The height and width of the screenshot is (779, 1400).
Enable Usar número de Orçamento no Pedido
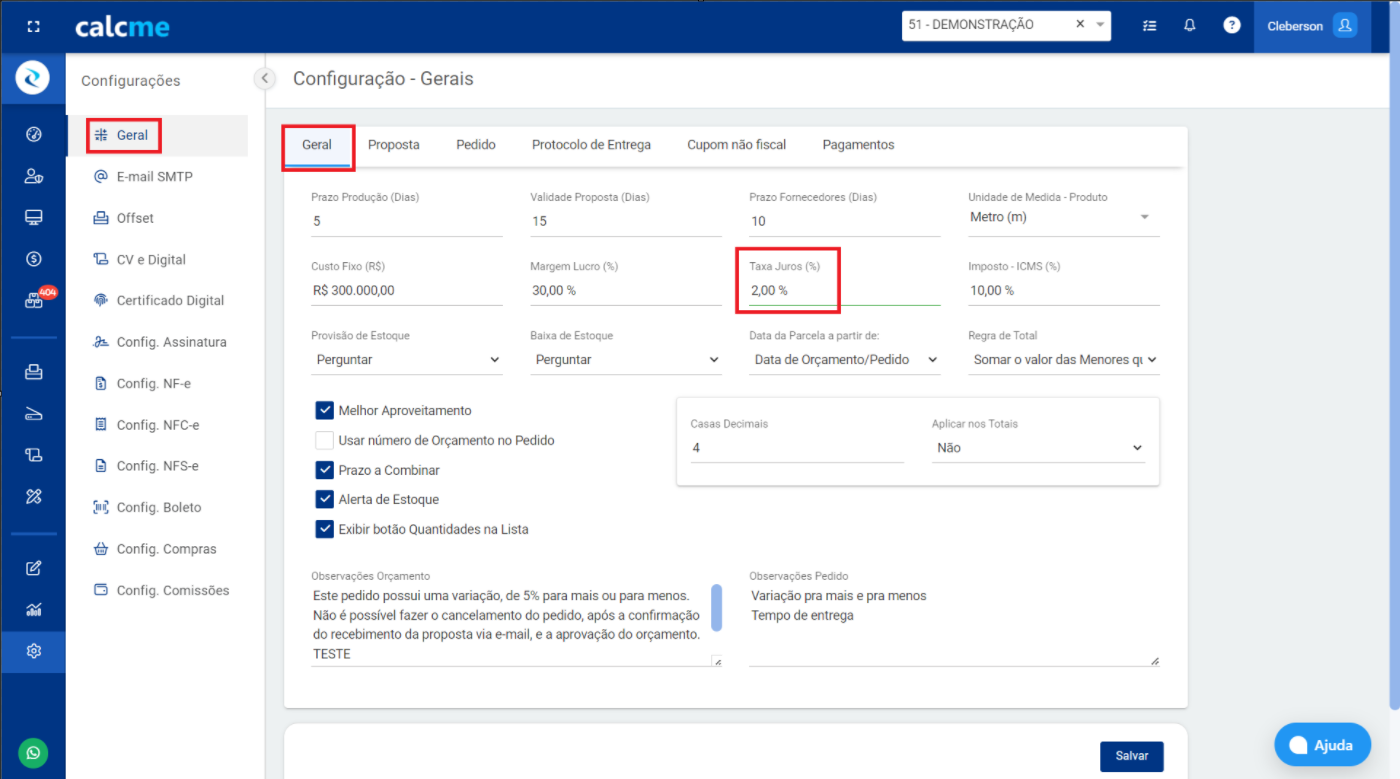pyautogui.click(x=324, y=440)
